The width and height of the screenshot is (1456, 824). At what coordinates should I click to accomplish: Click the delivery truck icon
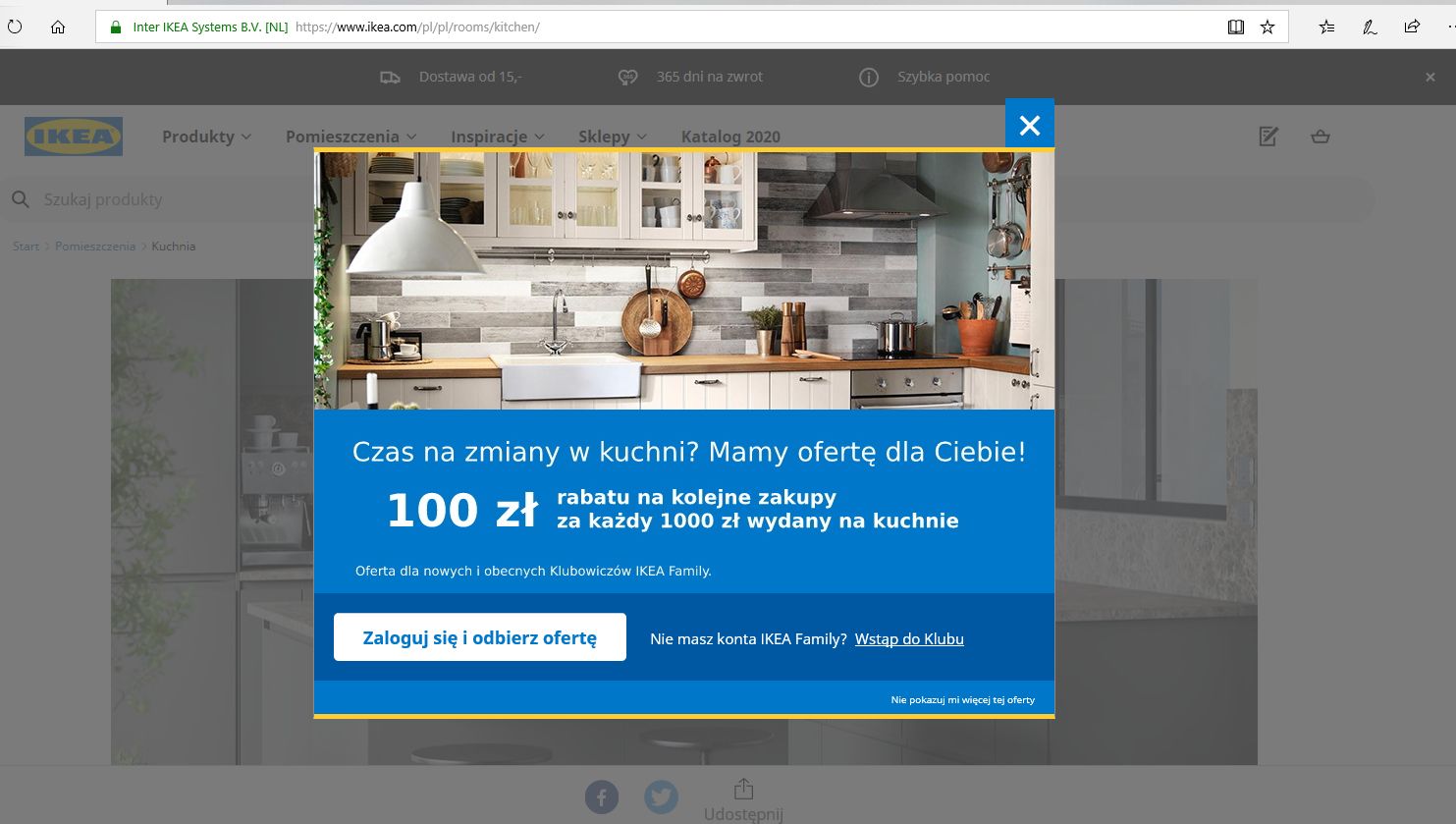point(390,77)
